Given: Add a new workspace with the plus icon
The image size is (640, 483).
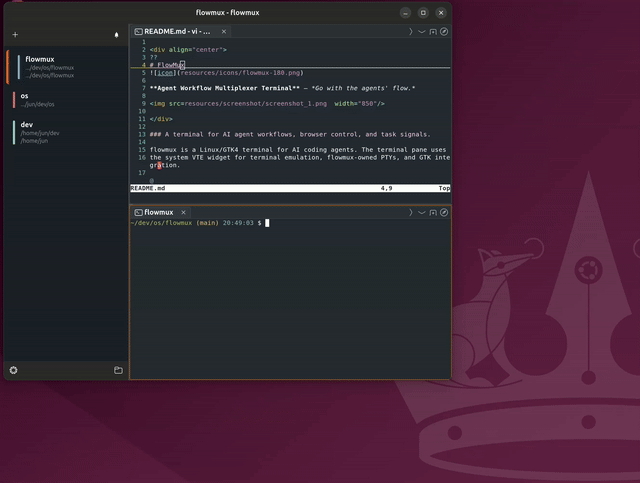Looking at the screenshot, I should [15, 35].
